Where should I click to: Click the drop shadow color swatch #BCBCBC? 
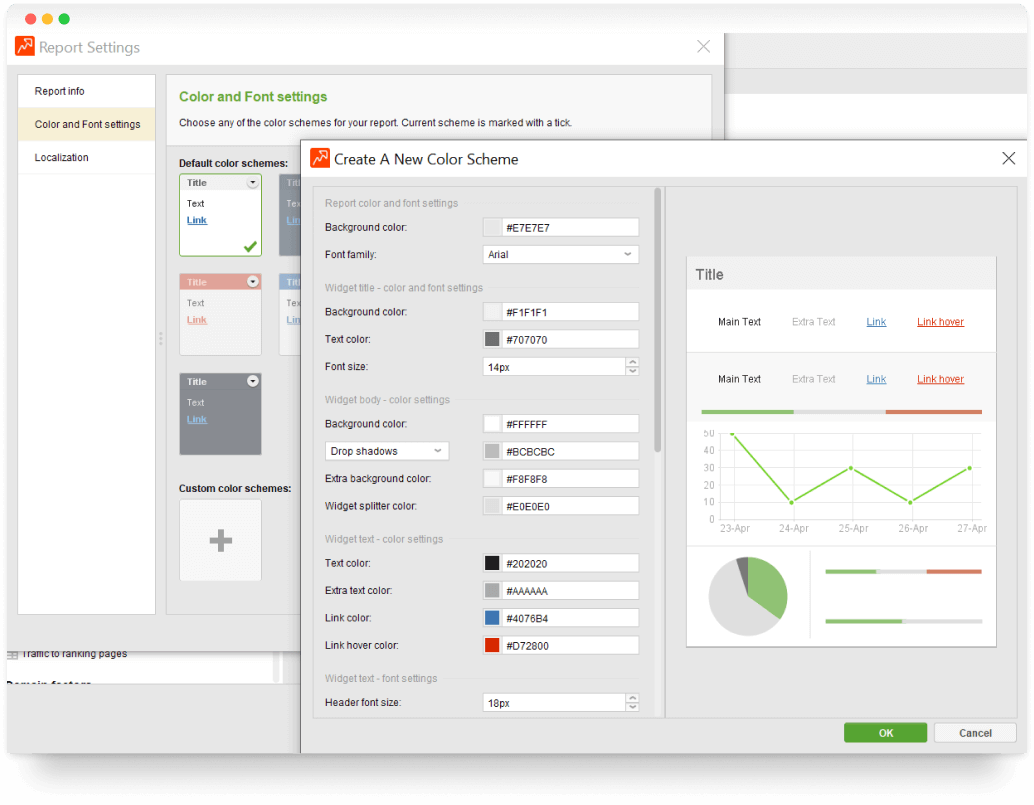(x=492, y=451)
